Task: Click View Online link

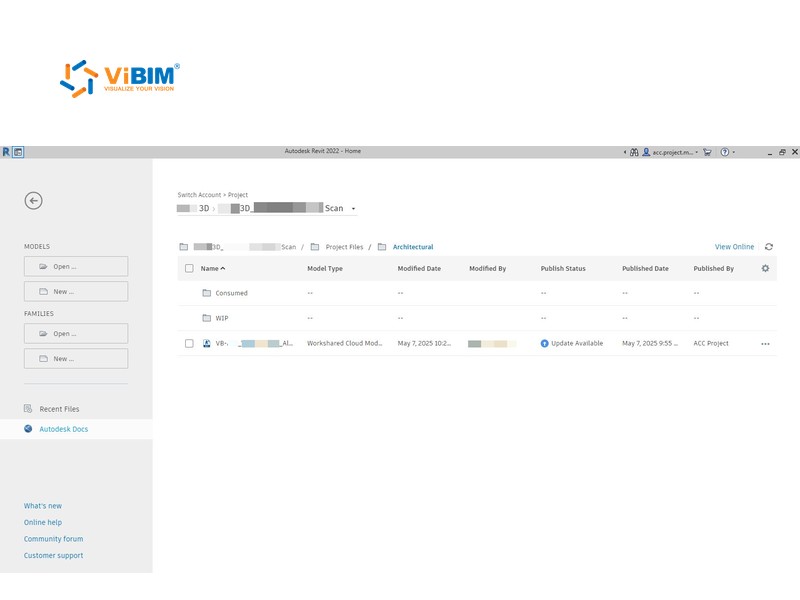Action: 734,247
